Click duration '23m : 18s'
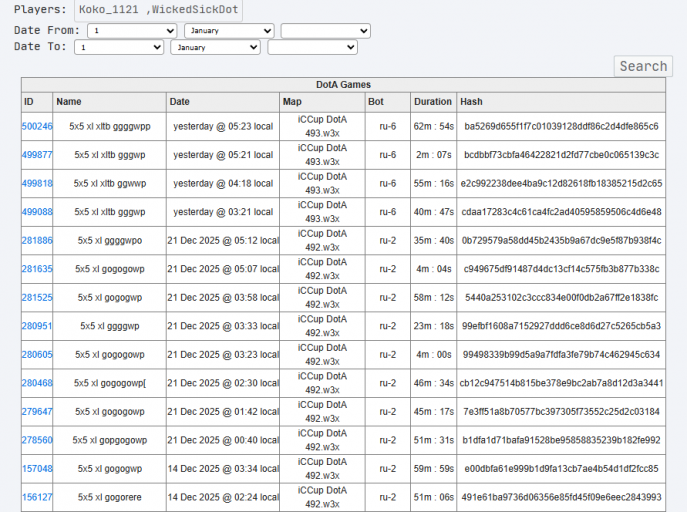 coord(434,326)
